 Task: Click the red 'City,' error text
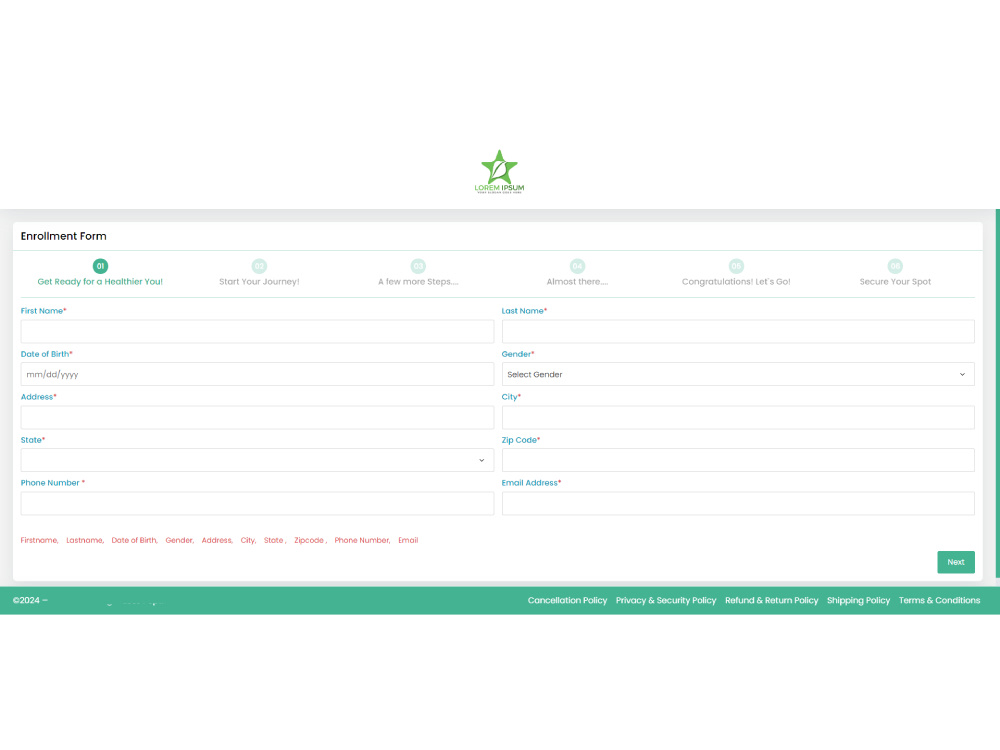248,540
